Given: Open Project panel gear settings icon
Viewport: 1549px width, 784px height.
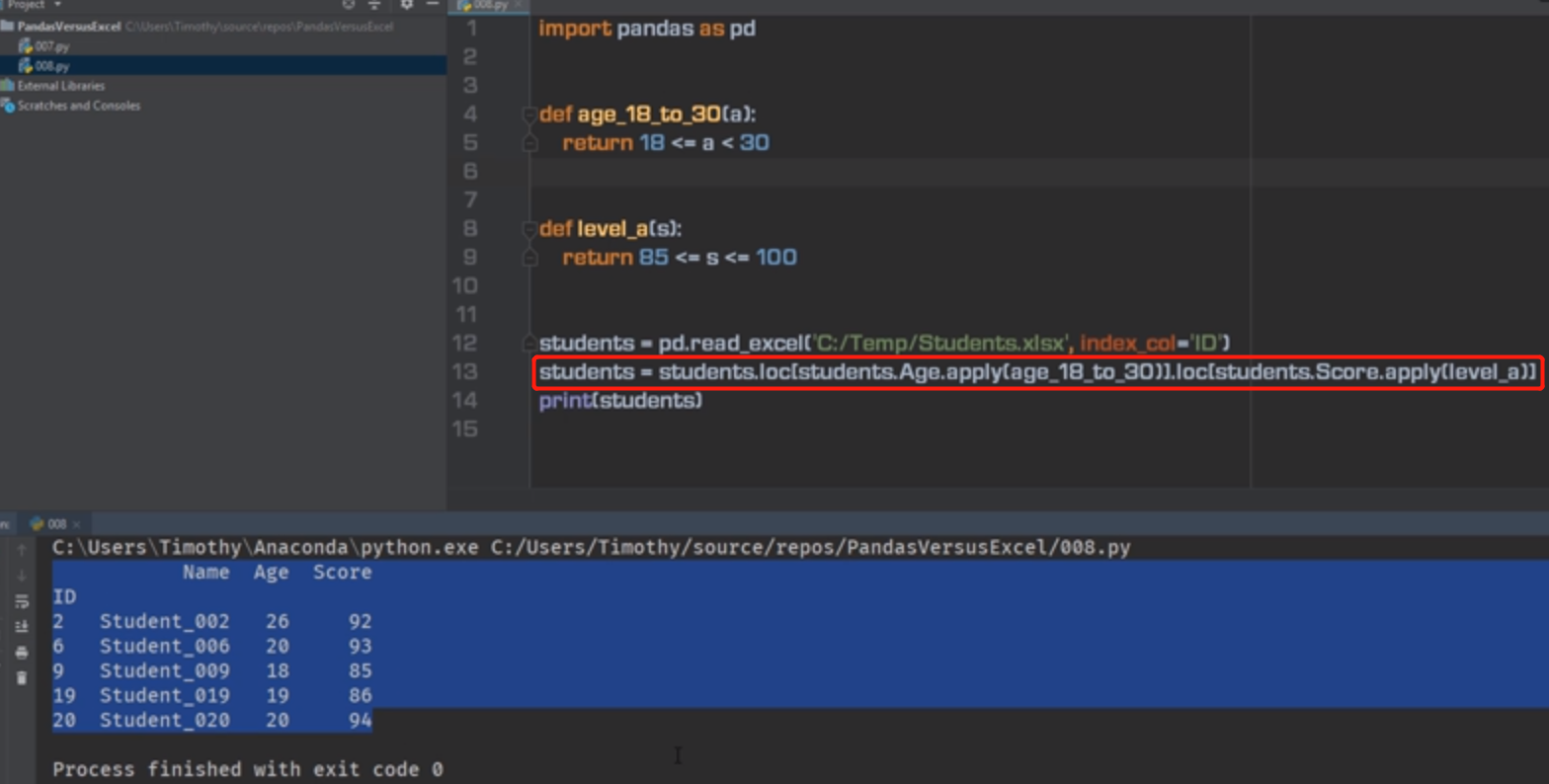Looking at the screenshot, I should point(407,4).
